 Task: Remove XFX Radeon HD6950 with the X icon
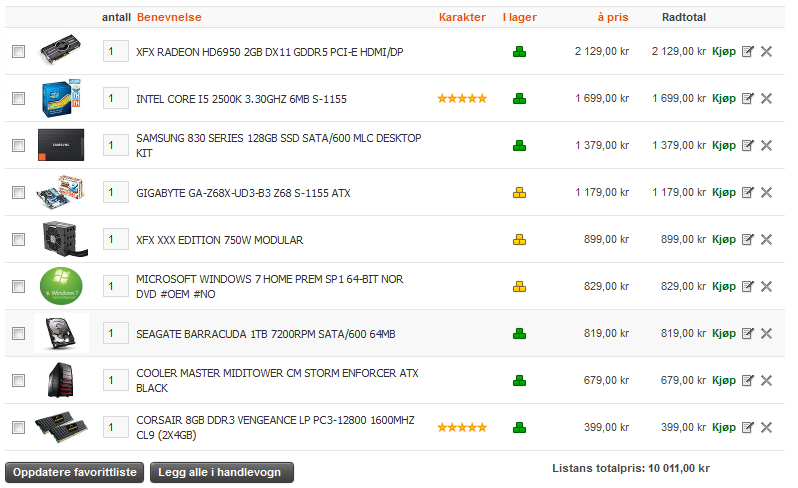tap(766, 51)
